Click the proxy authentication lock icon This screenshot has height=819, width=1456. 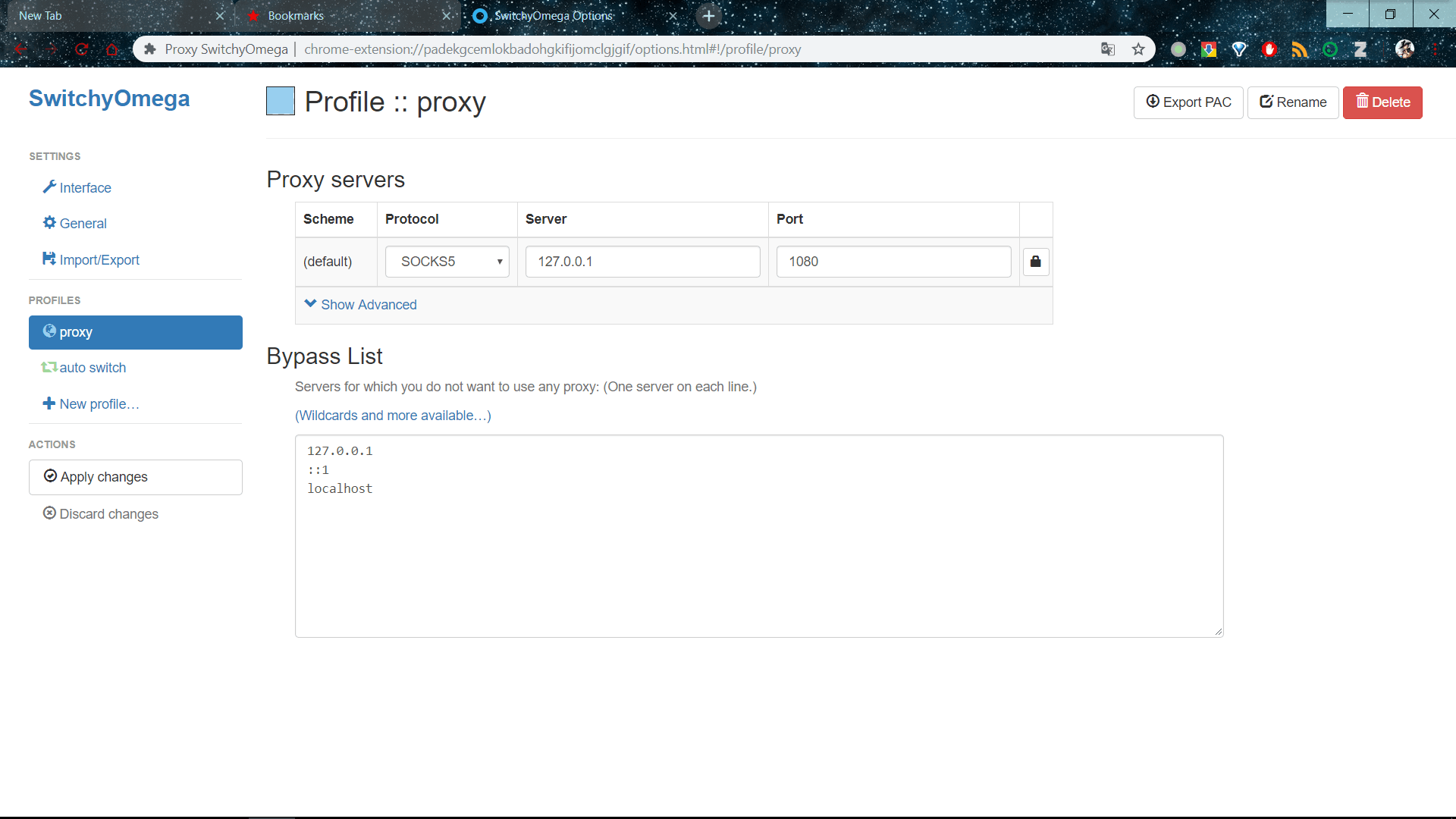click(1035, 262)
